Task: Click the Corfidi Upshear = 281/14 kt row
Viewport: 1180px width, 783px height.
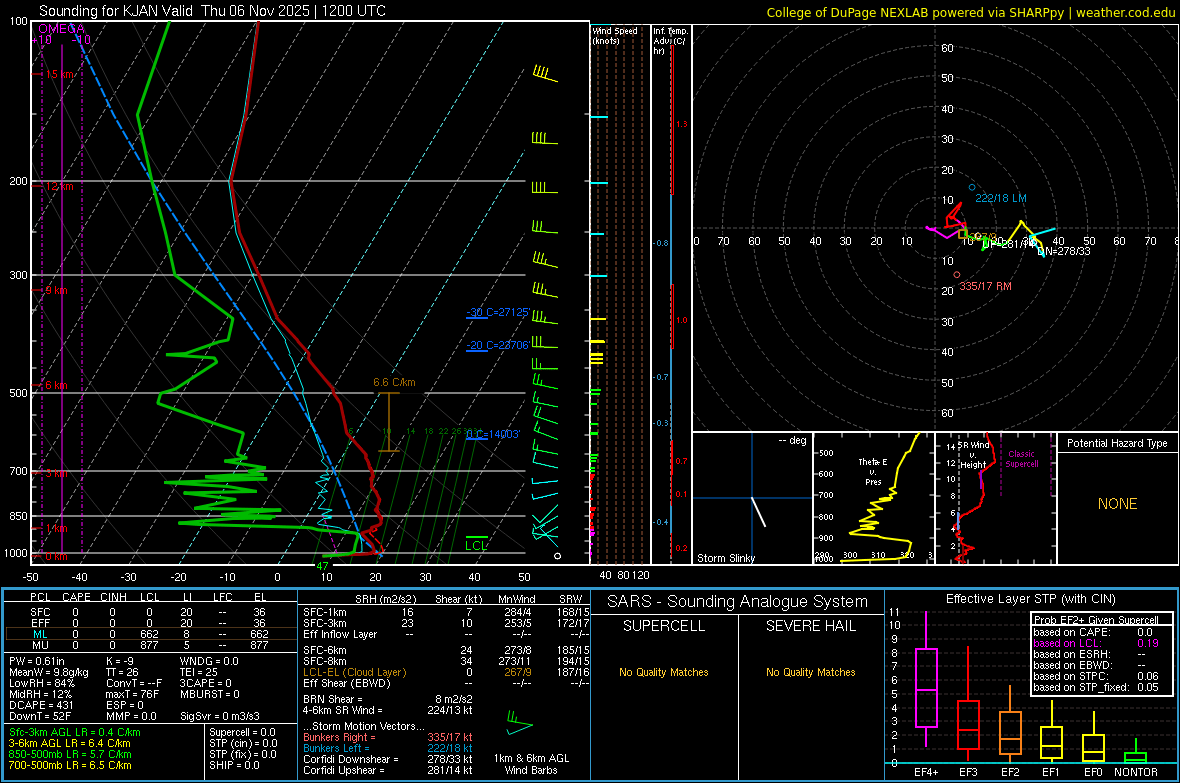Action: 388,770
